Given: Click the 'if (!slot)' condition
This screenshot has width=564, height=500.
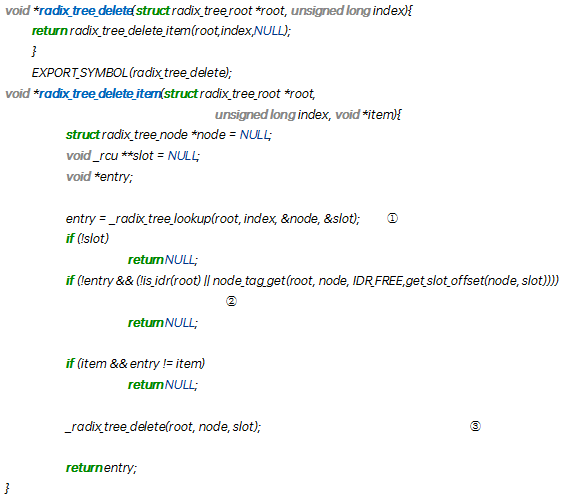Looking at the screenshot, I should click(87, 238).
